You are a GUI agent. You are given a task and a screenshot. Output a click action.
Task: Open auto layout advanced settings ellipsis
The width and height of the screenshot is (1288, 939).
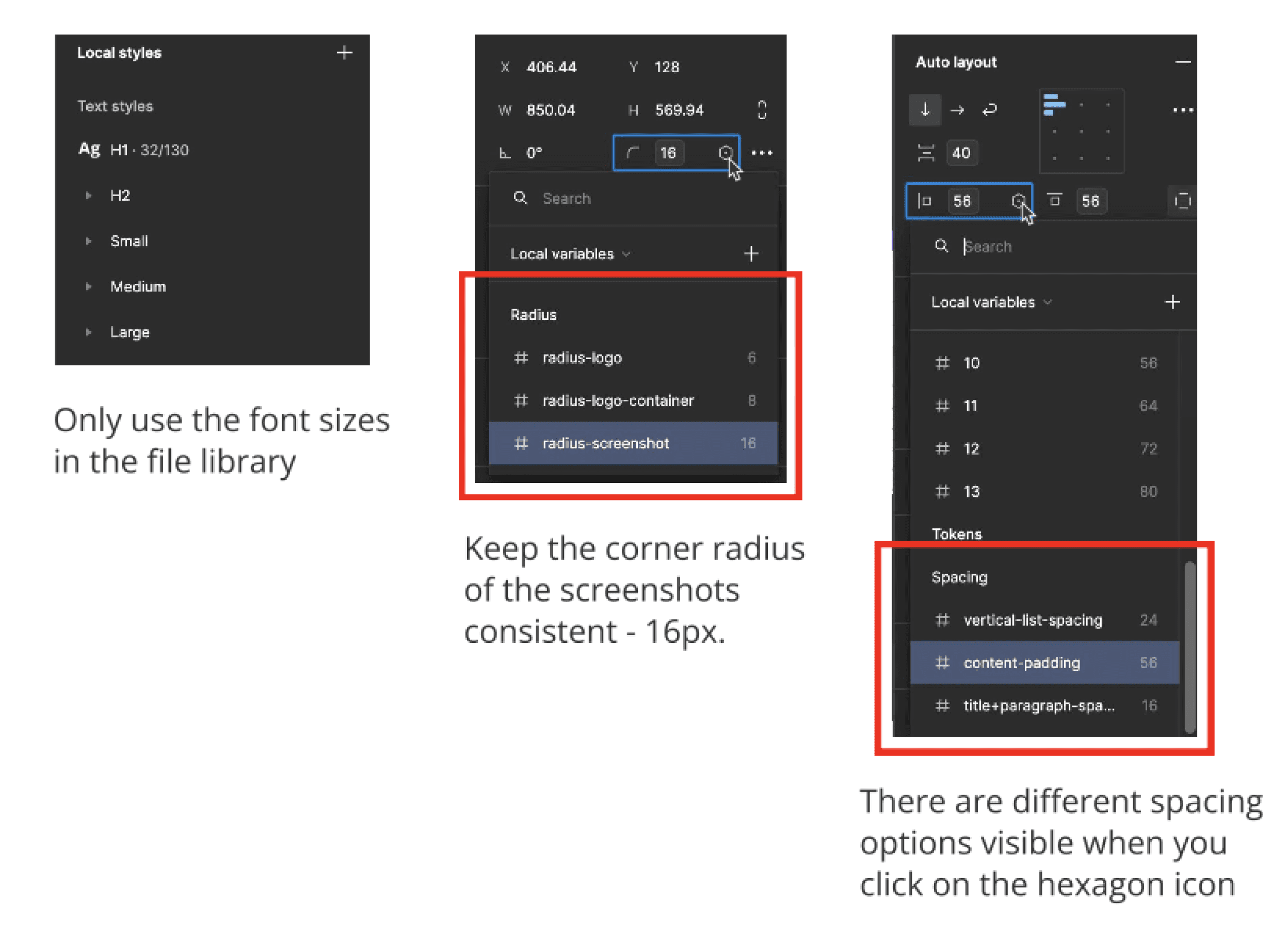point(1182,110)
